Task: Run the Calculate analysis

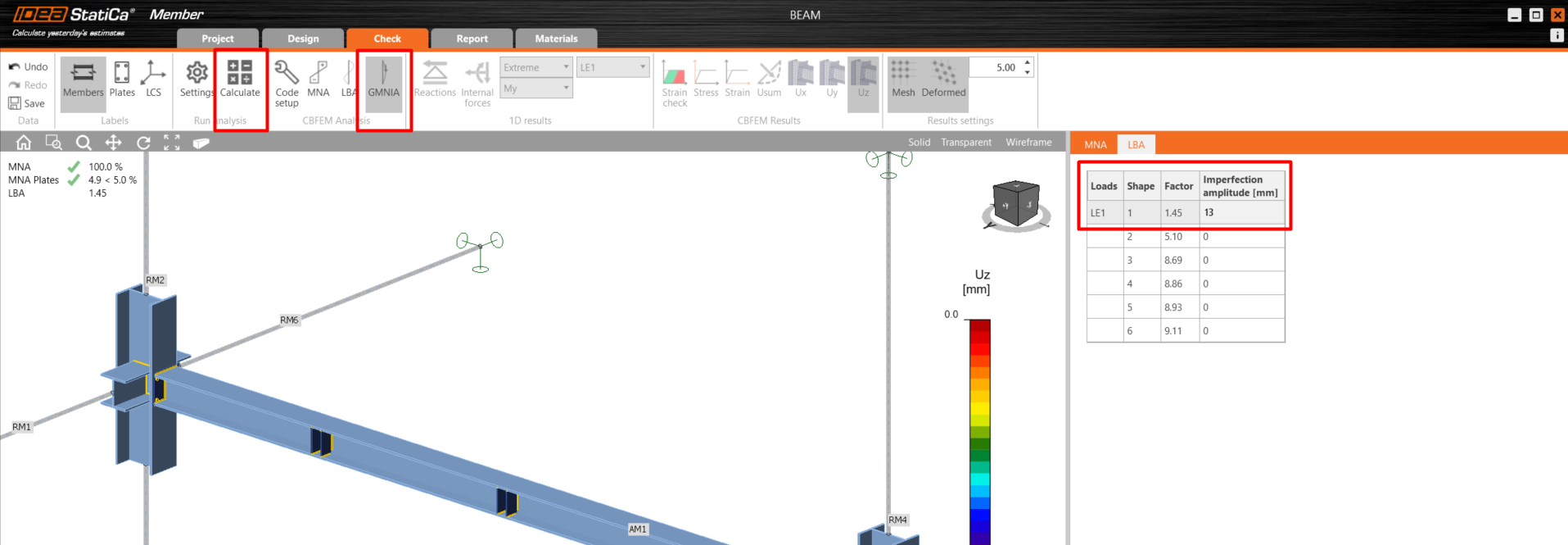Action: tap(240, 79)
